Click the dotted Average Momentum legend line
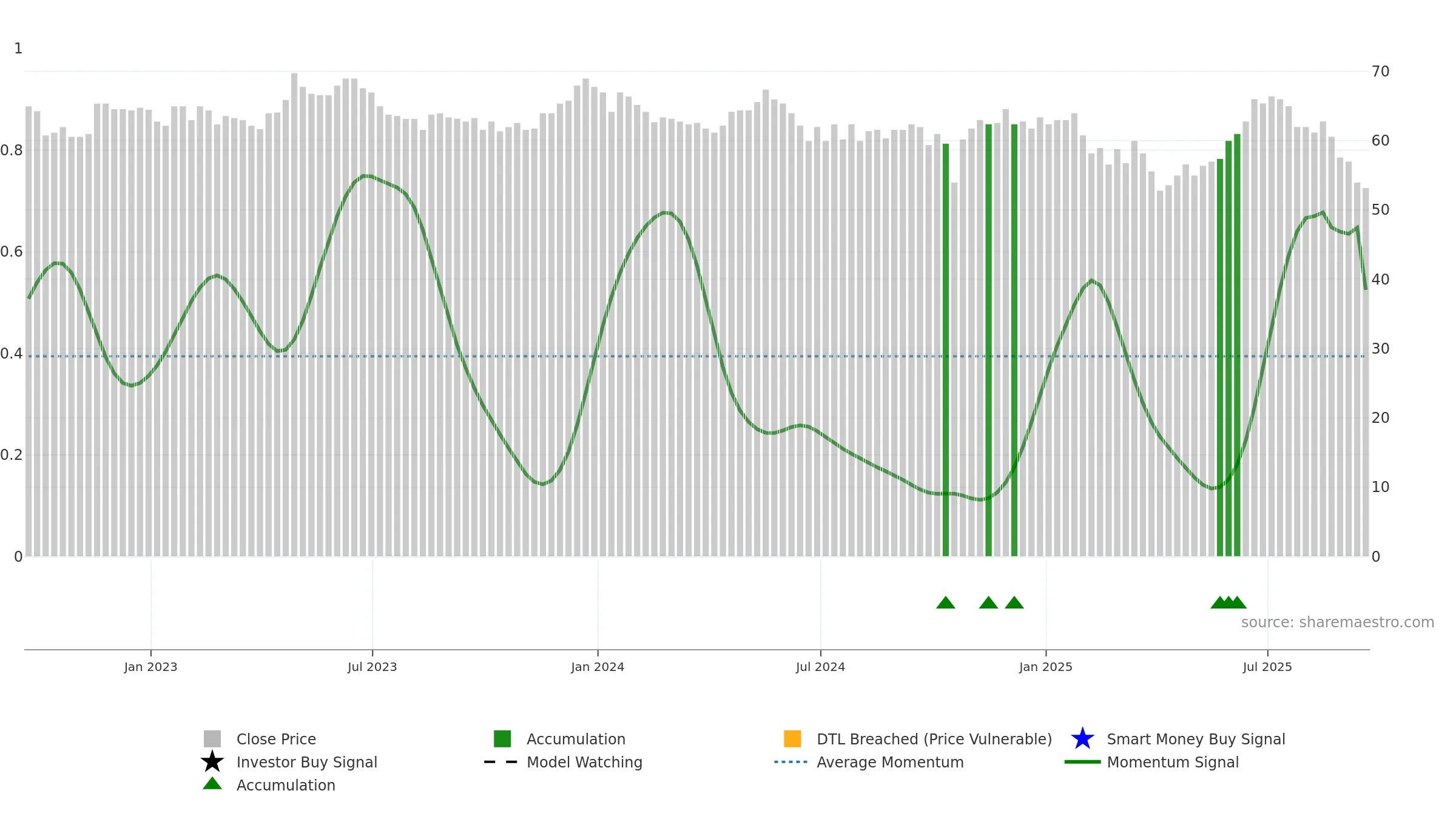 (790, 762)
